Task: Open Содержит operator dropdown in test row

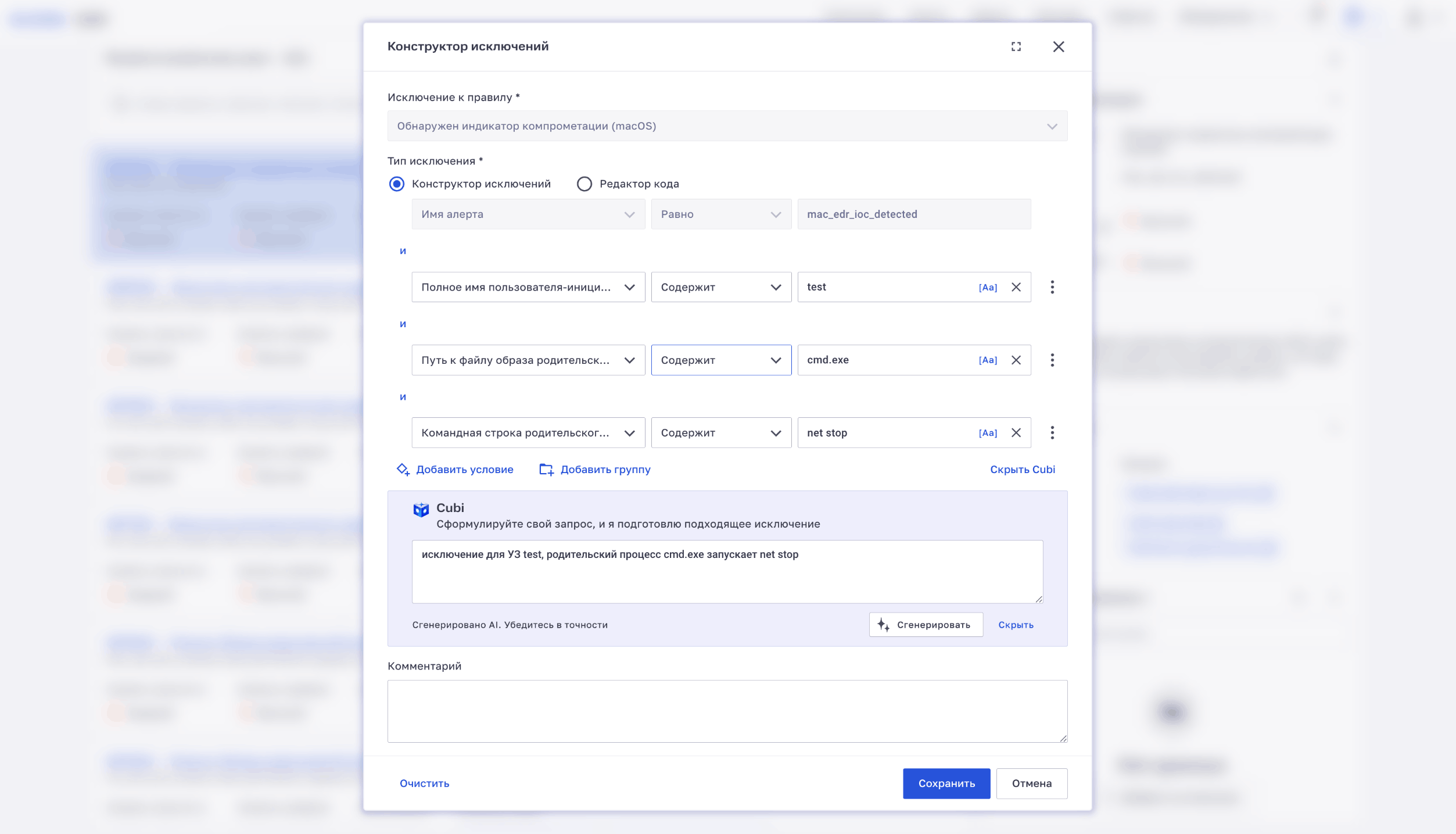Action: point(721,287)
